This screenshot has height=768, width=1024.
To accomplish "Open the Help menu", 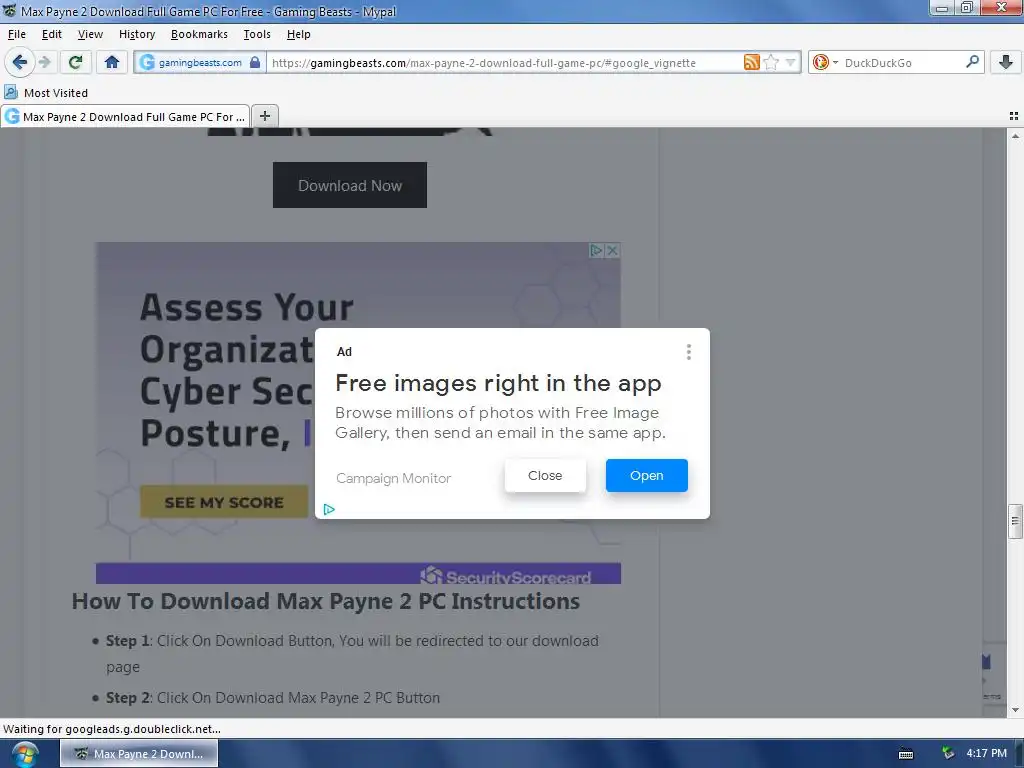I will (298, 34).
